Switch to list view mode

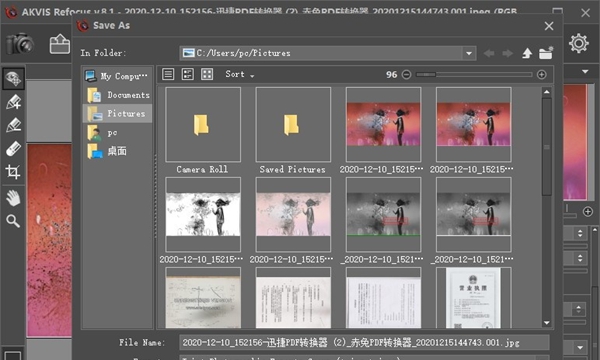pyautogui.click(x=168, y=74)
